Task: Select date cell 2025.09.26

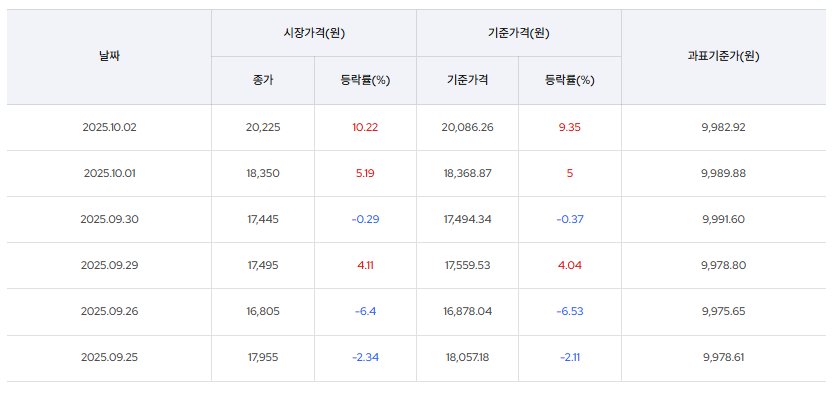Action: coord(110,311)
